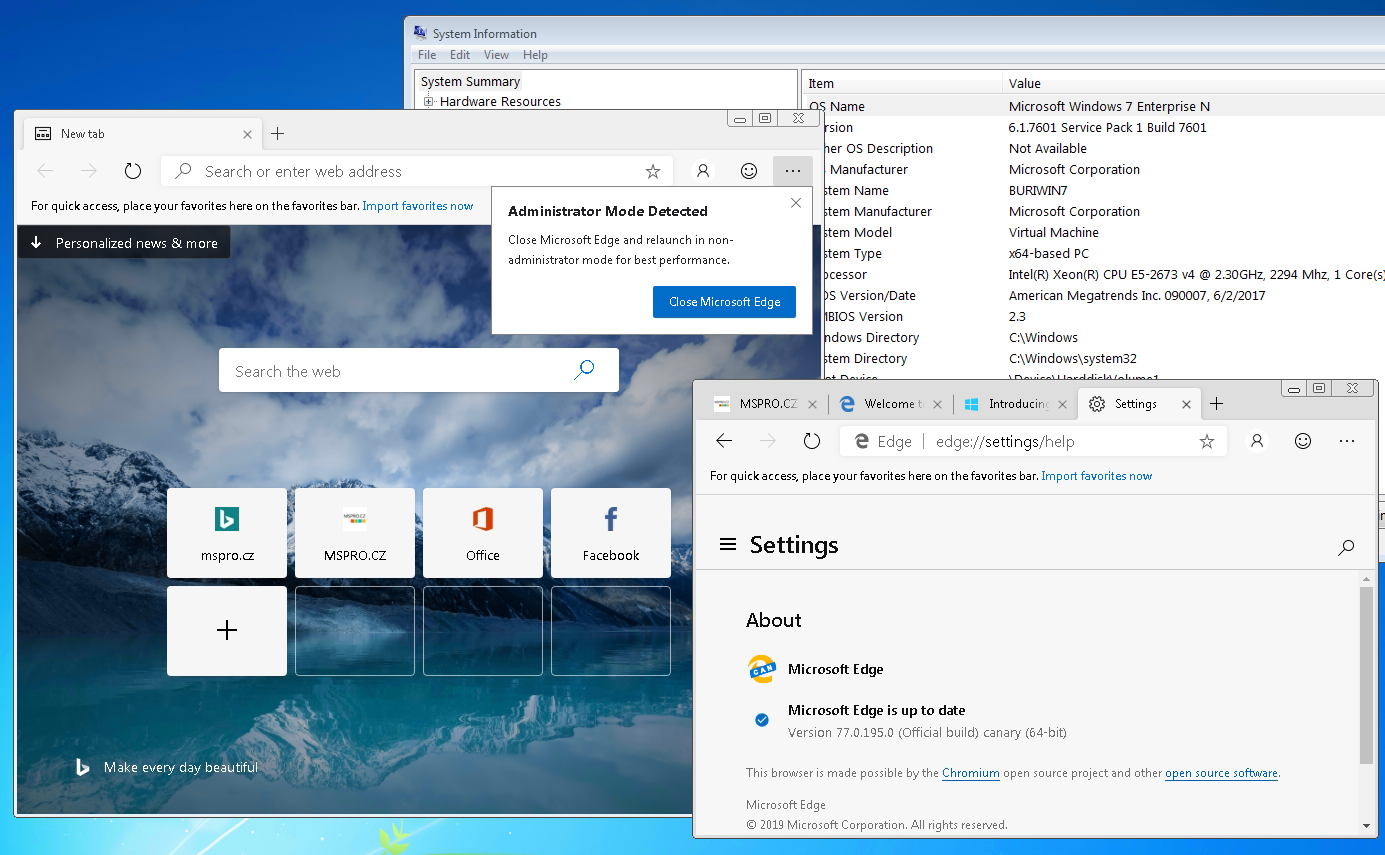Close the Settings tab
1385x855 pixels.
[x=1187, y=405]
